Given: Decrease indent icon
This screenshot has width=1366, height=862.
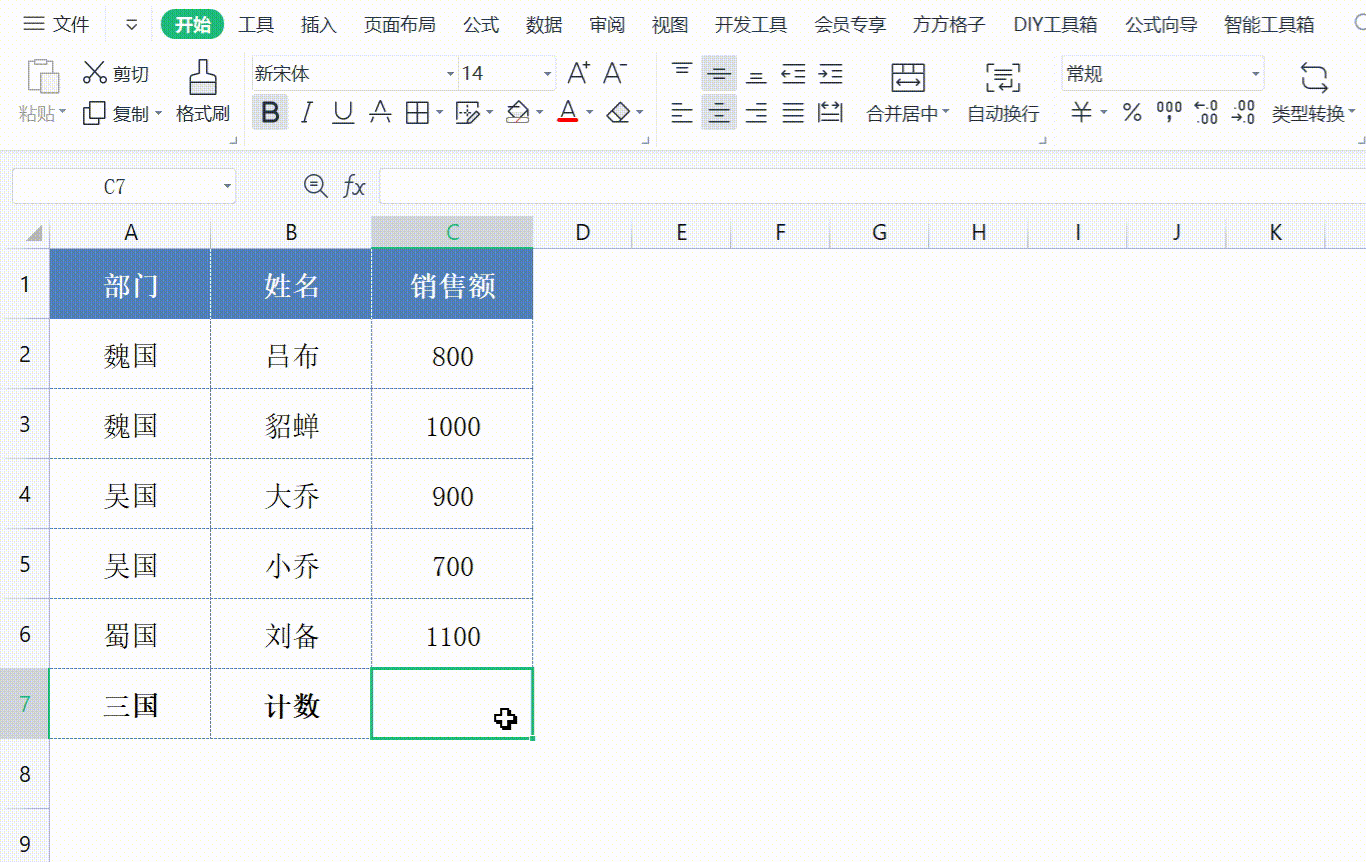Looking at the screenshot, I should click(x=794, y=73).
